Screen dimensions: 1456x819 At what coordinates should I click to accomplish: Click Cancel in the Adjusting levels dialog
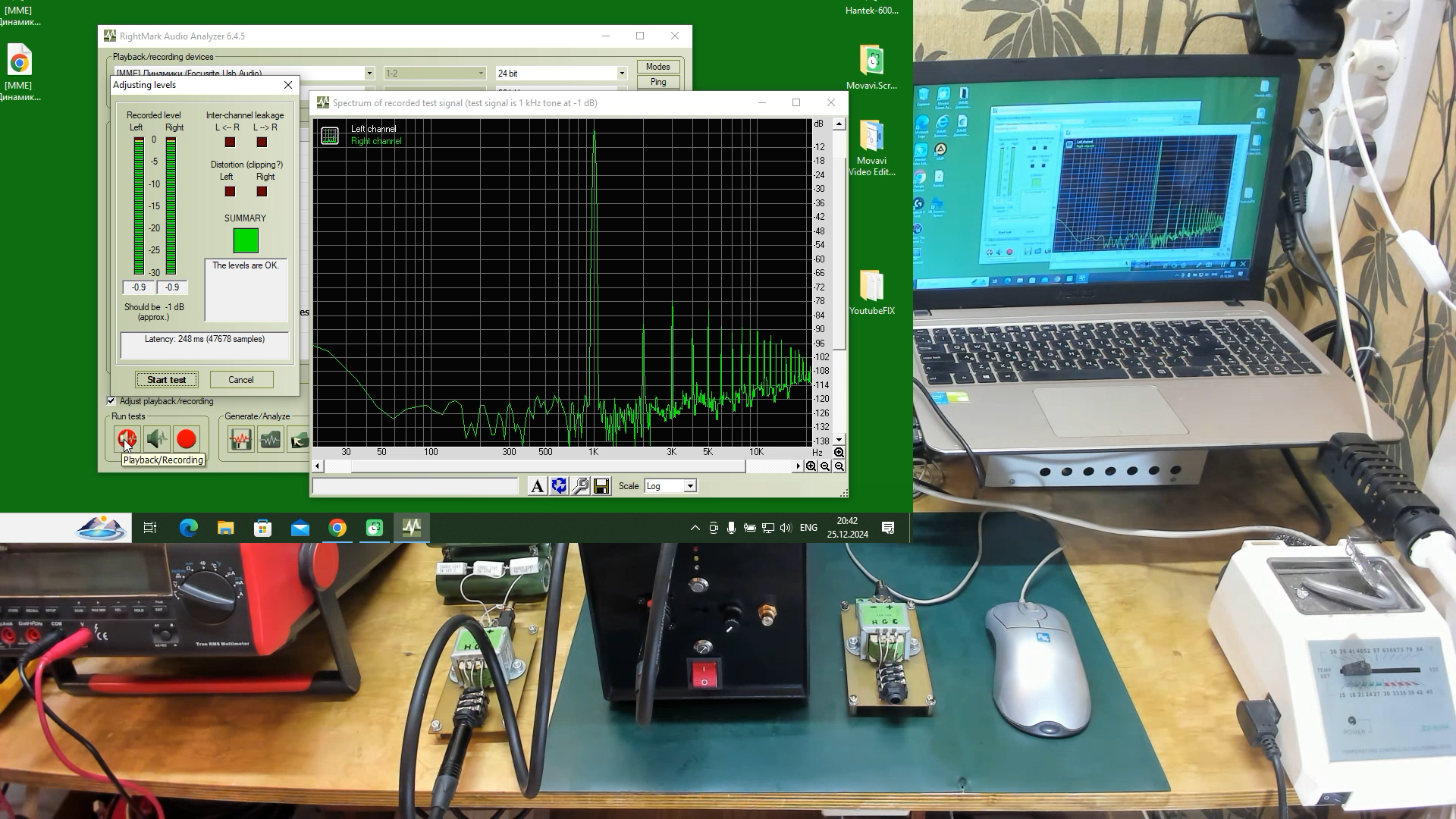point(241,380)
